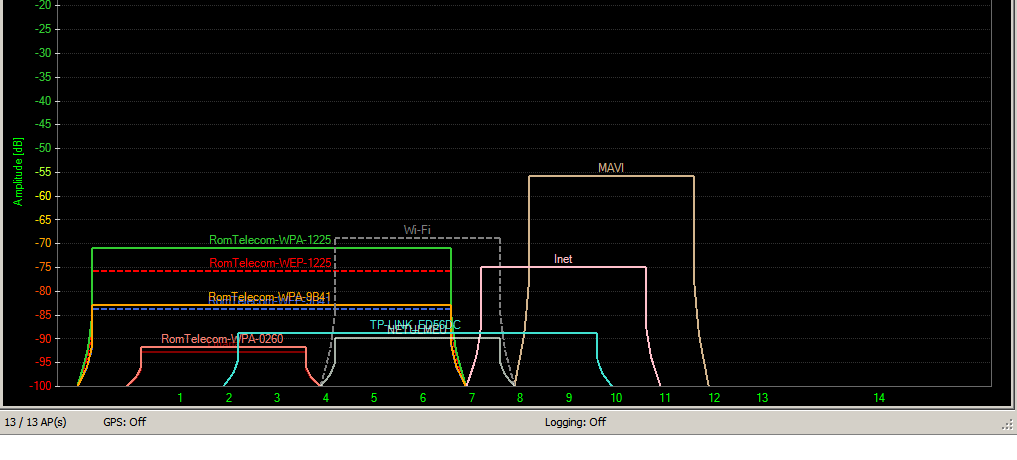The width and height of the screenshot is (1017, 460).
Task: Click the Amplitude [dB] axis title
Action: click(x=18, y=171)
